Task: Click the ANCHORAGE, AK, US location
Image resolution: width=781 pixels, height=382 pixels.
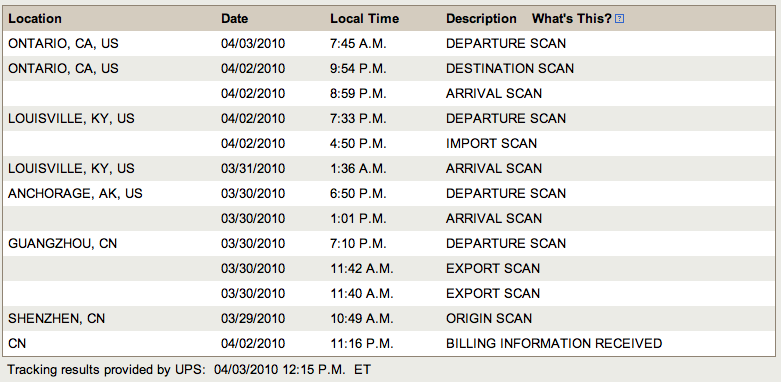Action: point(75,193)
